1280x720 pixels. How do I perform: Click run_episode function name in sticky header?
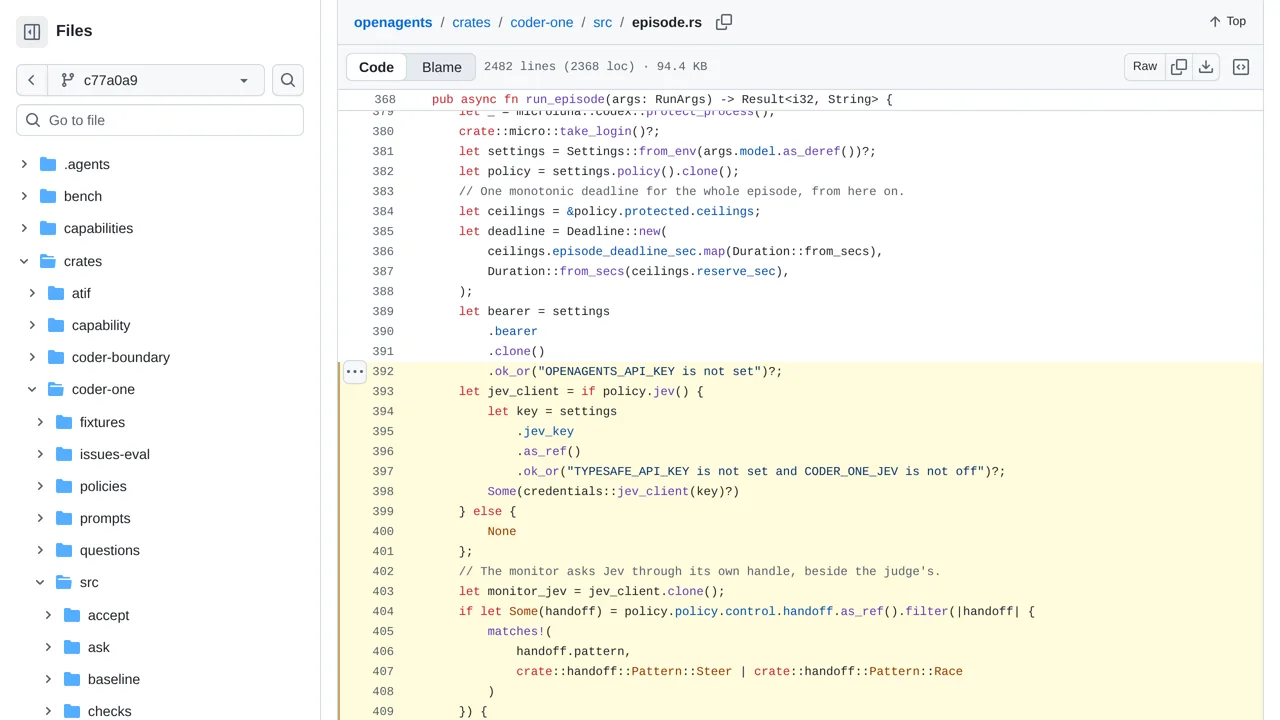coord(565,100)
